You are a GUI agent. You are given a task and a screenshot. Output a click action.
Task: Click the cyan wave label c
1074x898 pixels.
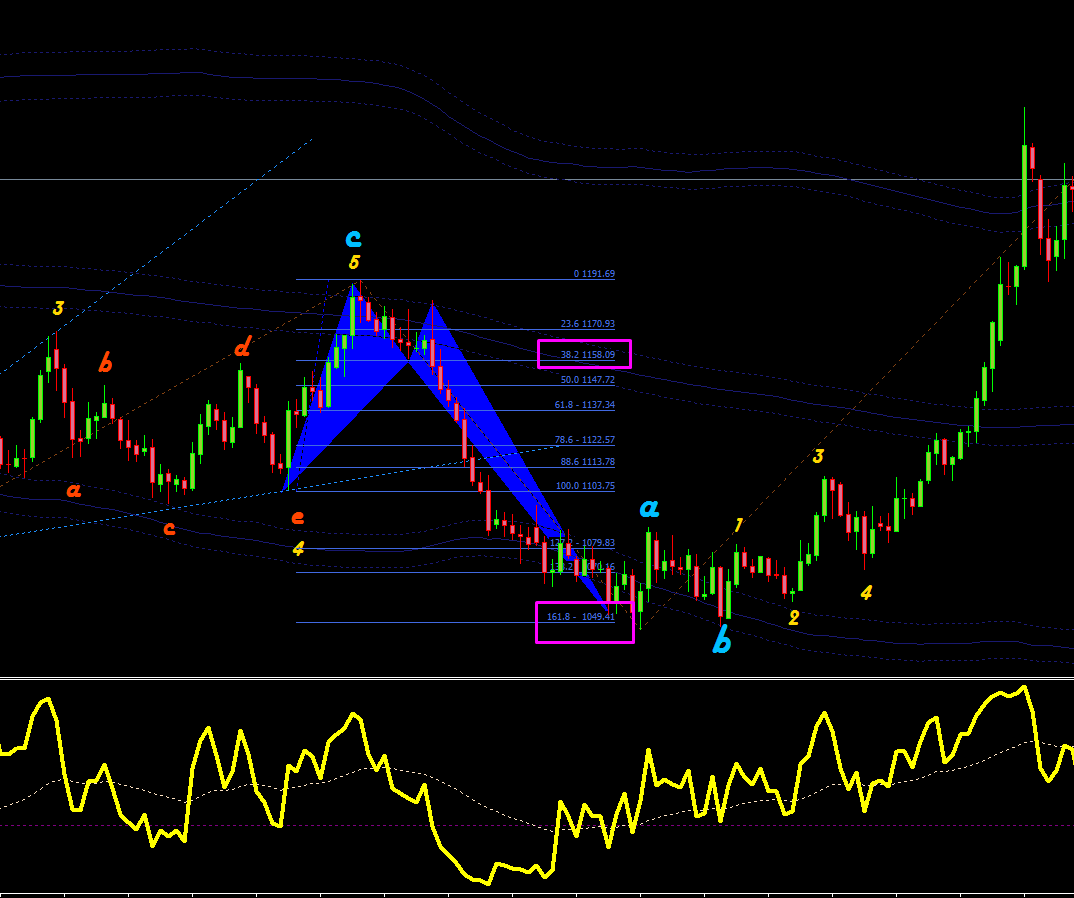click(353, 238)
